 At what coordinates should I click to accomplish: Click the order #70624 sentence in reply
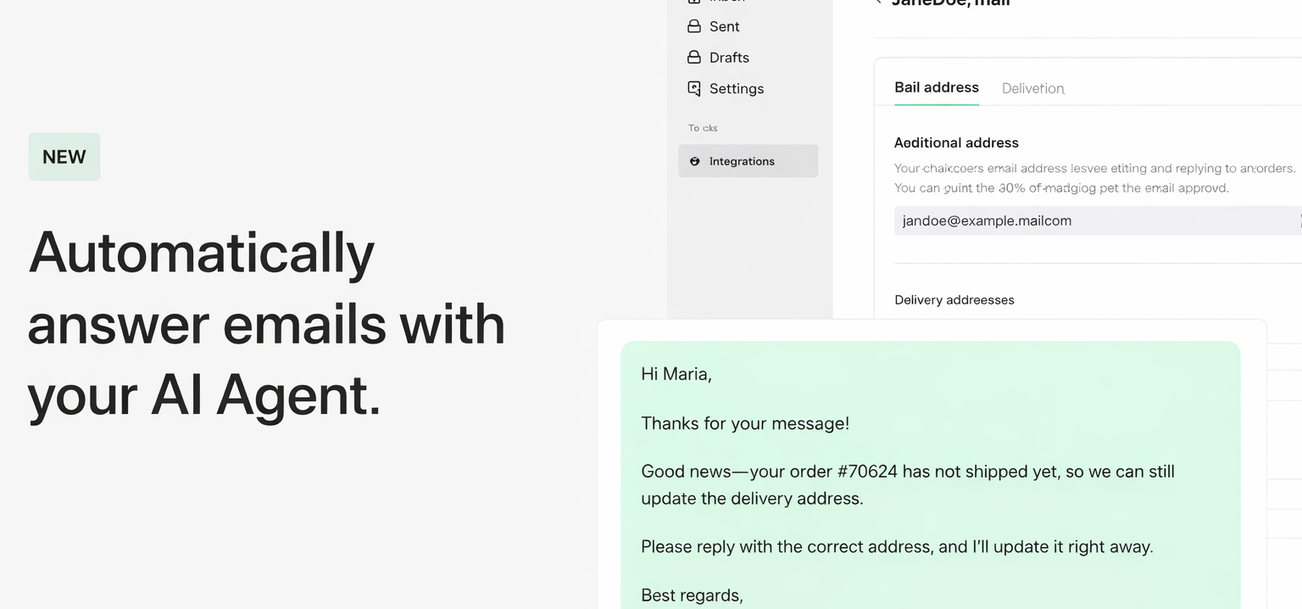point(907,484)
